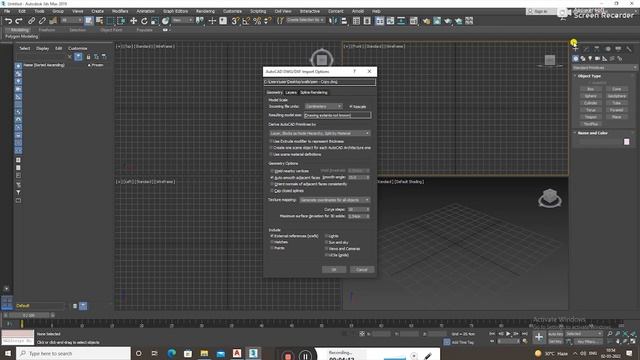Activate the Select and Link chain icon

pos(31,21)
